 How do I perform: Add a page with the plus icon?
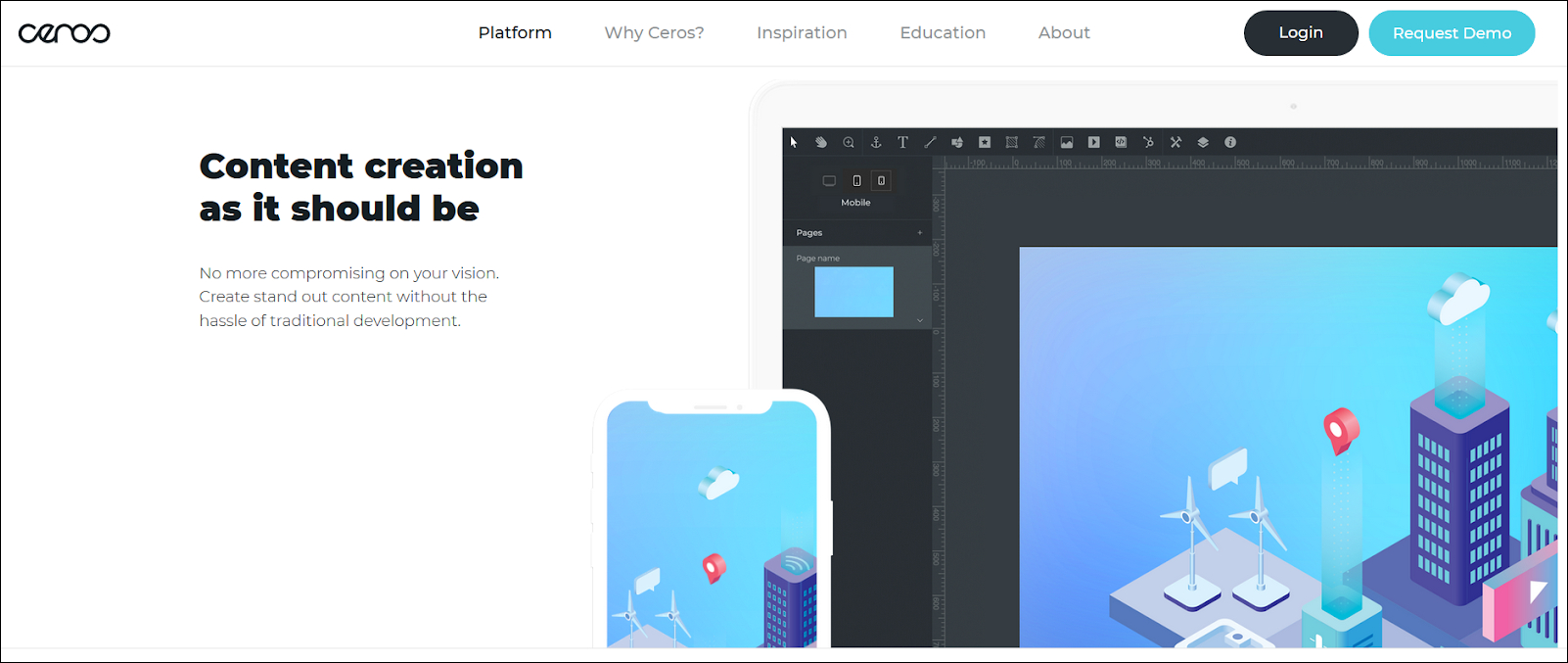coord(919,233)
